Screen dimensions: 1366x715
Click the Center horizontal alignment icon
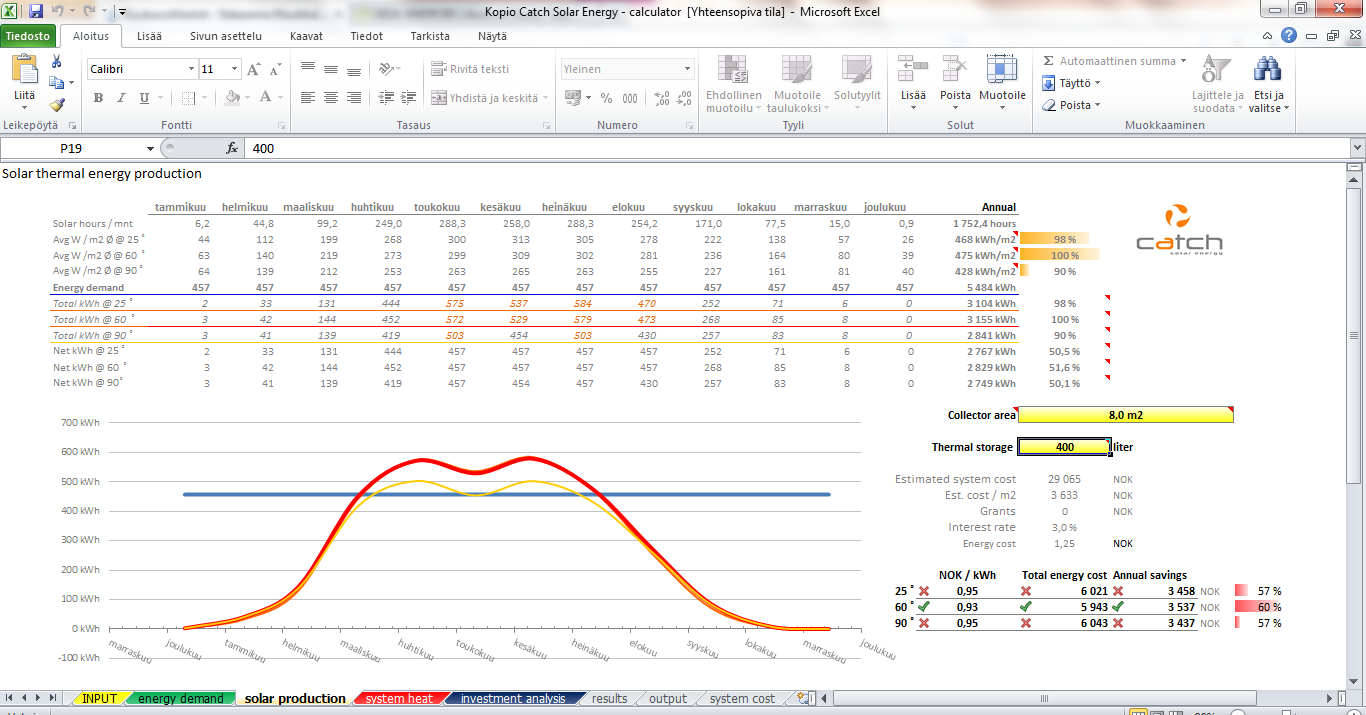pos(331,98)
